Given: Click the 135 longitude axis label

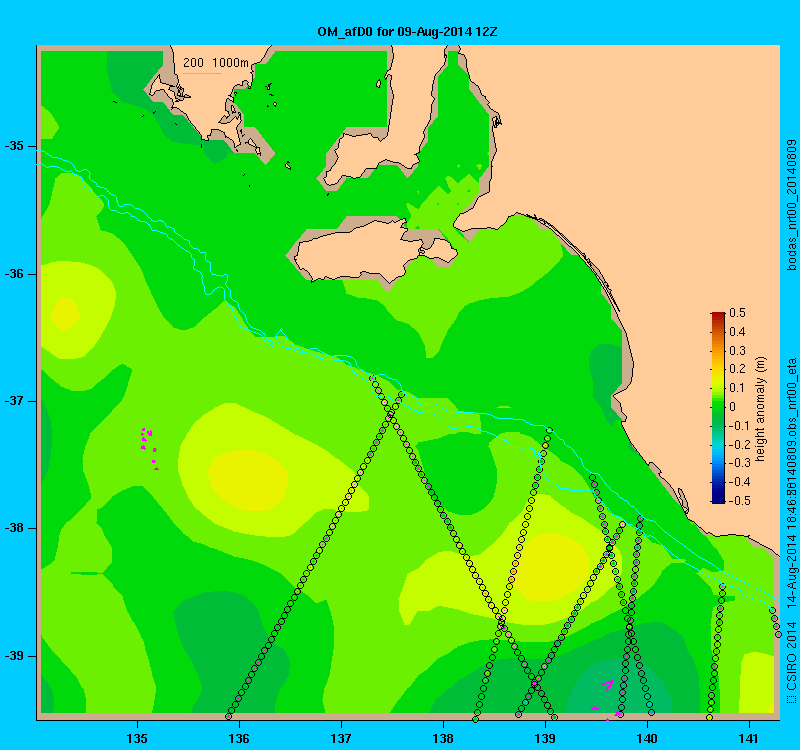Looking at the screenshot, I should (137, 739).
